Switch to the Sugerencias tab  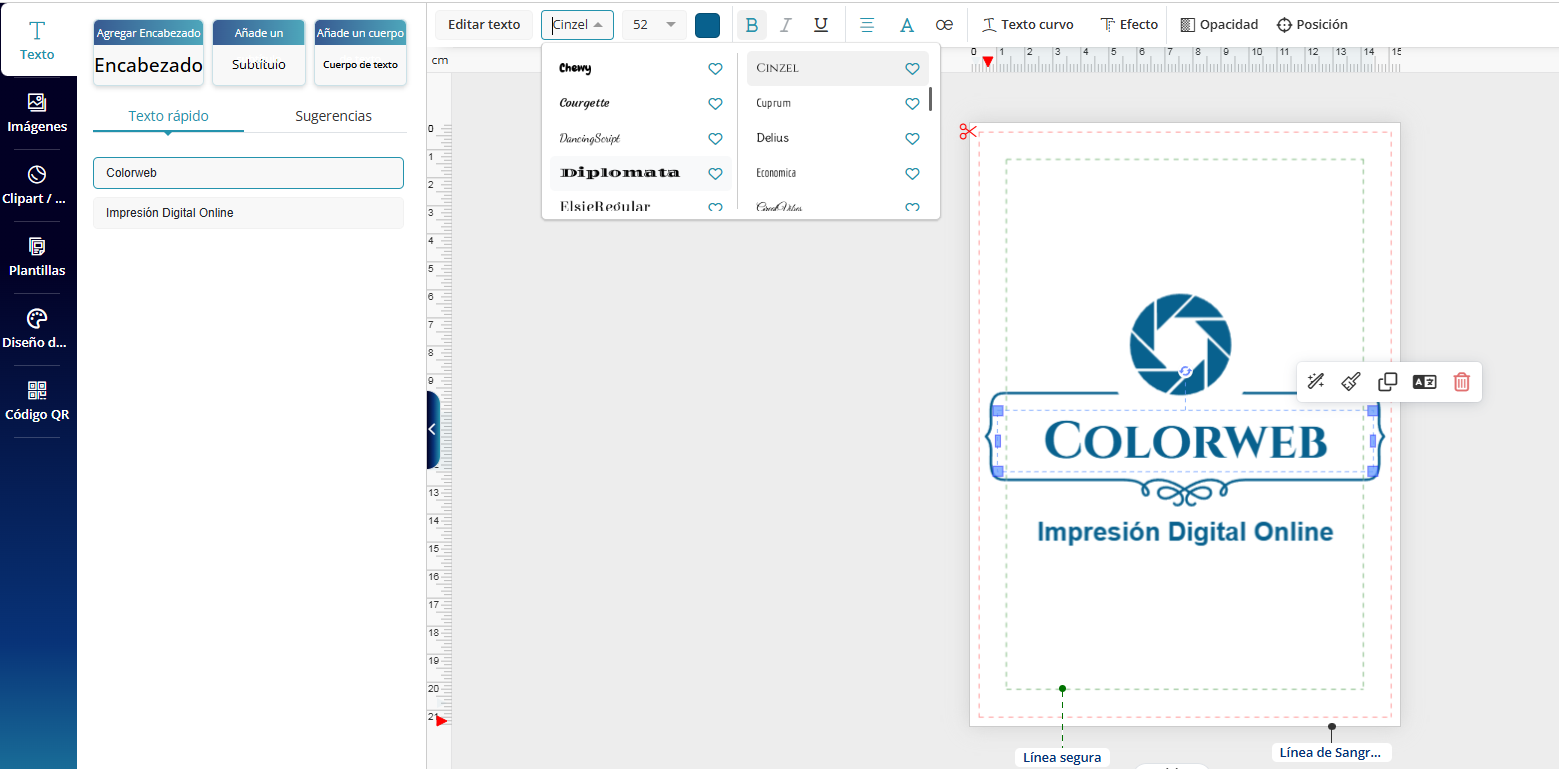coord(333,116)
